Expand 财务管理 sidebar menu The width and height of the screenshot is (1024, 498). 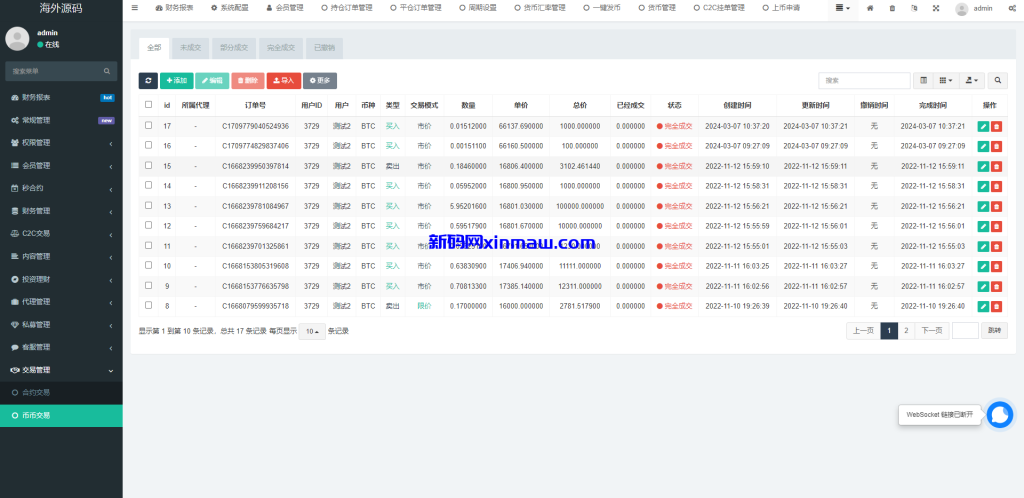61,211
